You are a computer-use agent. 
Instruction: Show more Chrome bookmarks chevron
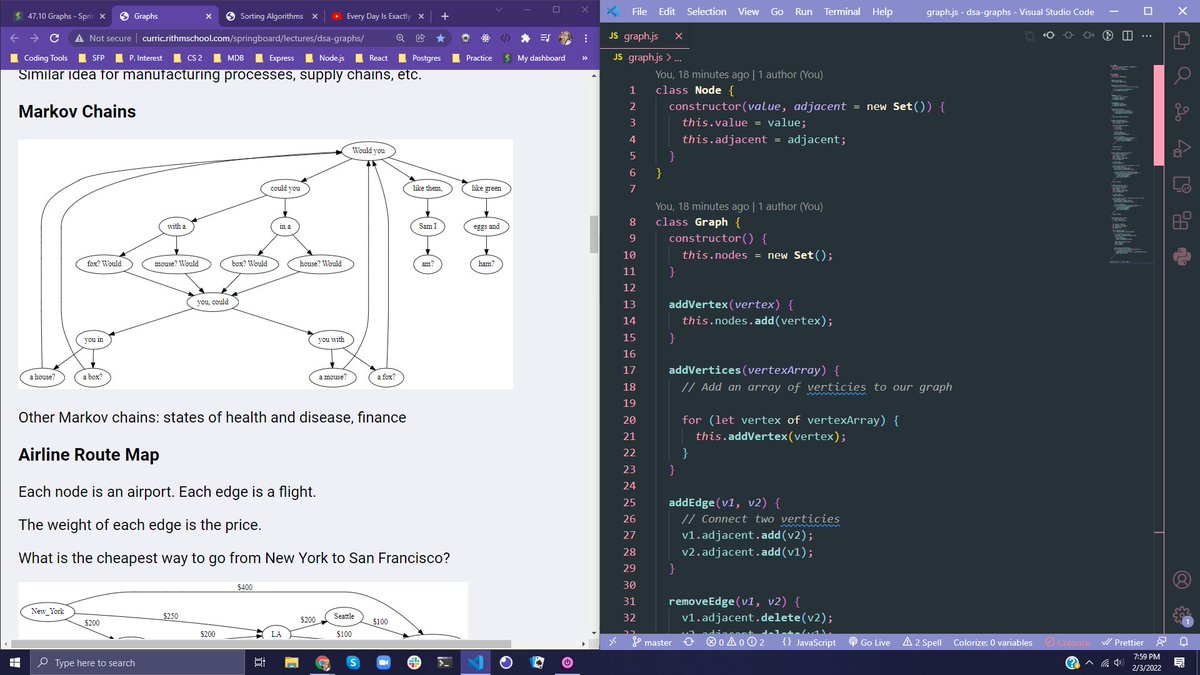coord(584,58)
